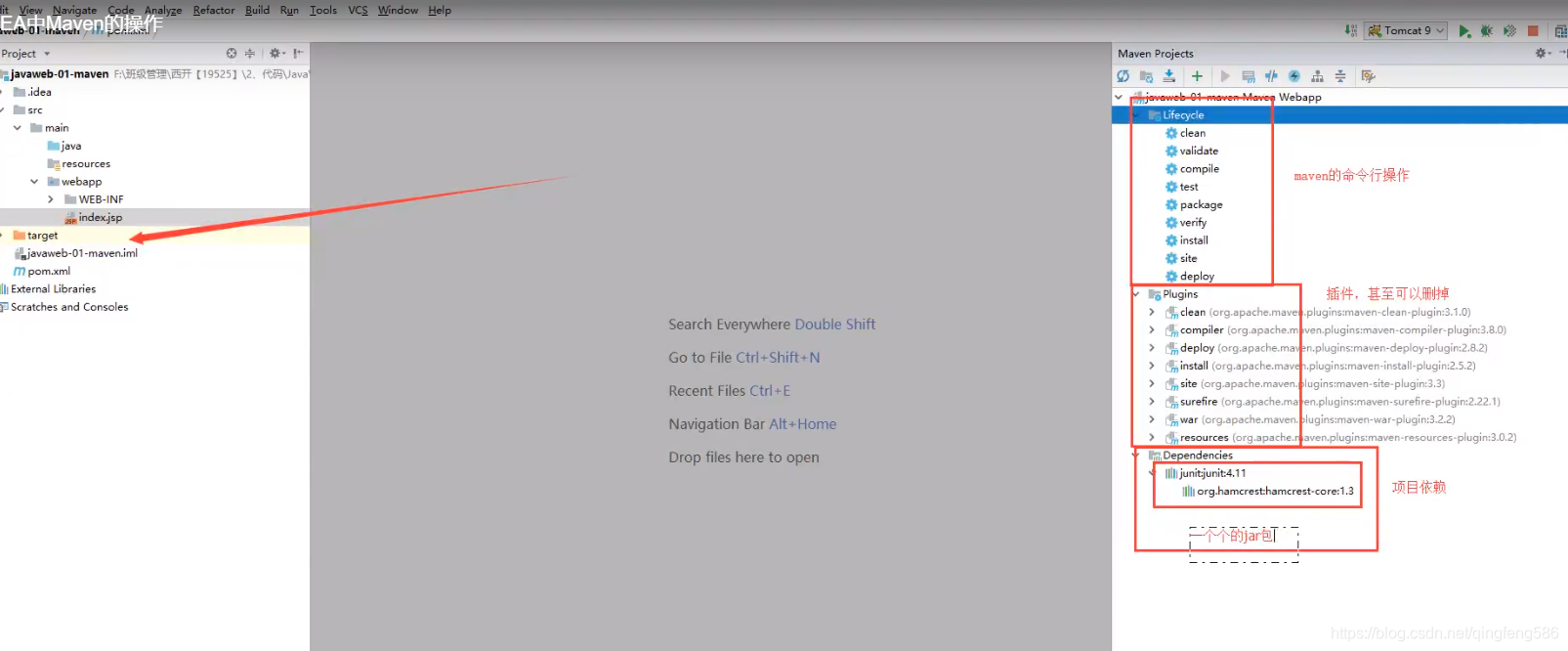Select the deploy lifecycle goal
This screenshot has height=651, width=1568.
(x=1190, y=277)
